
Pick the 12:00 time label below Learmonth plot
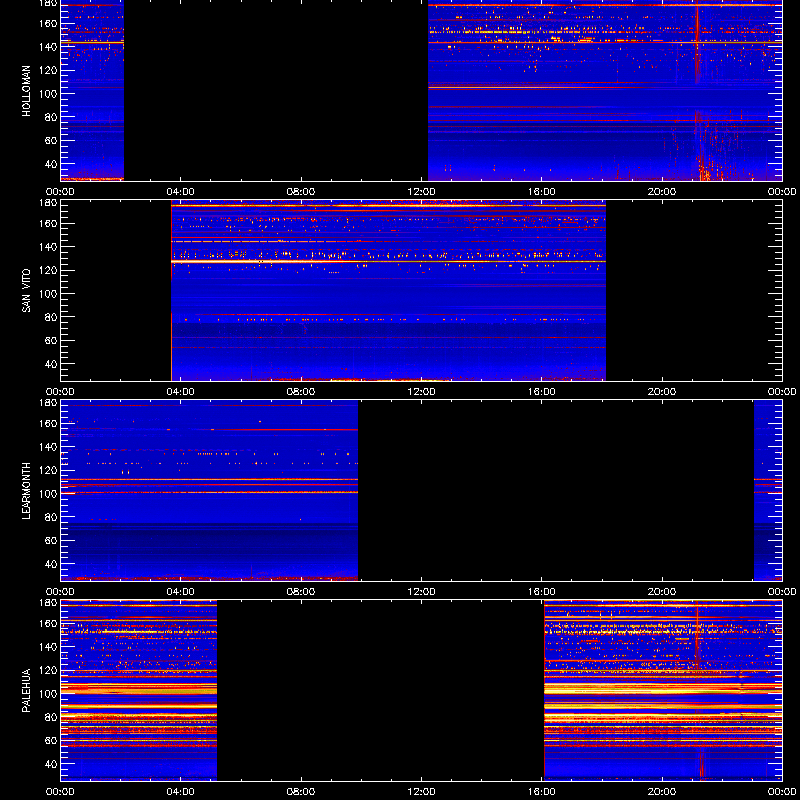click(421, 592)
